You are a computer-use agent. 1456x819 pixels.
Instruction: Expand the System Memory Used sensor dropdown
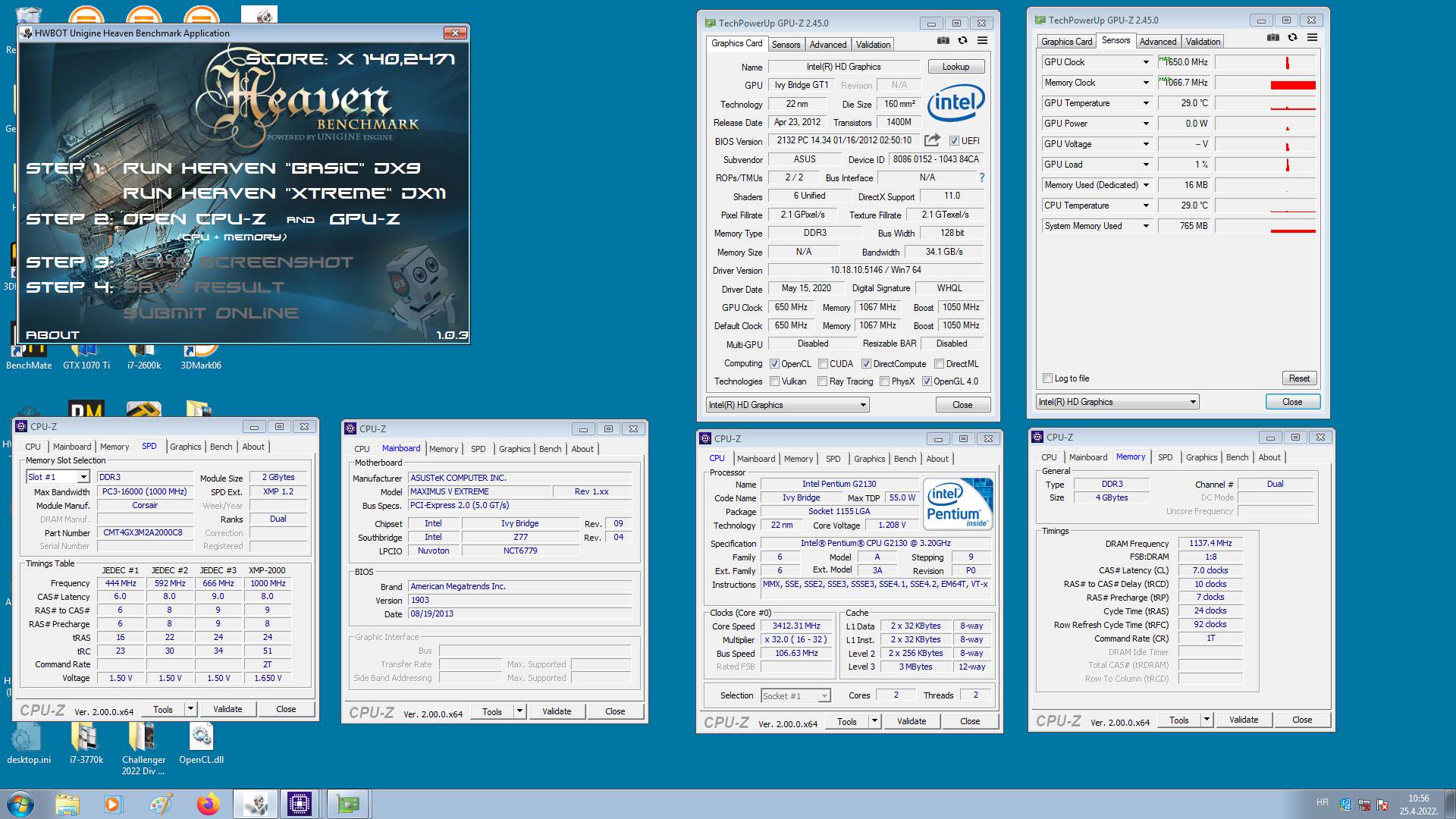(1146, 226)
